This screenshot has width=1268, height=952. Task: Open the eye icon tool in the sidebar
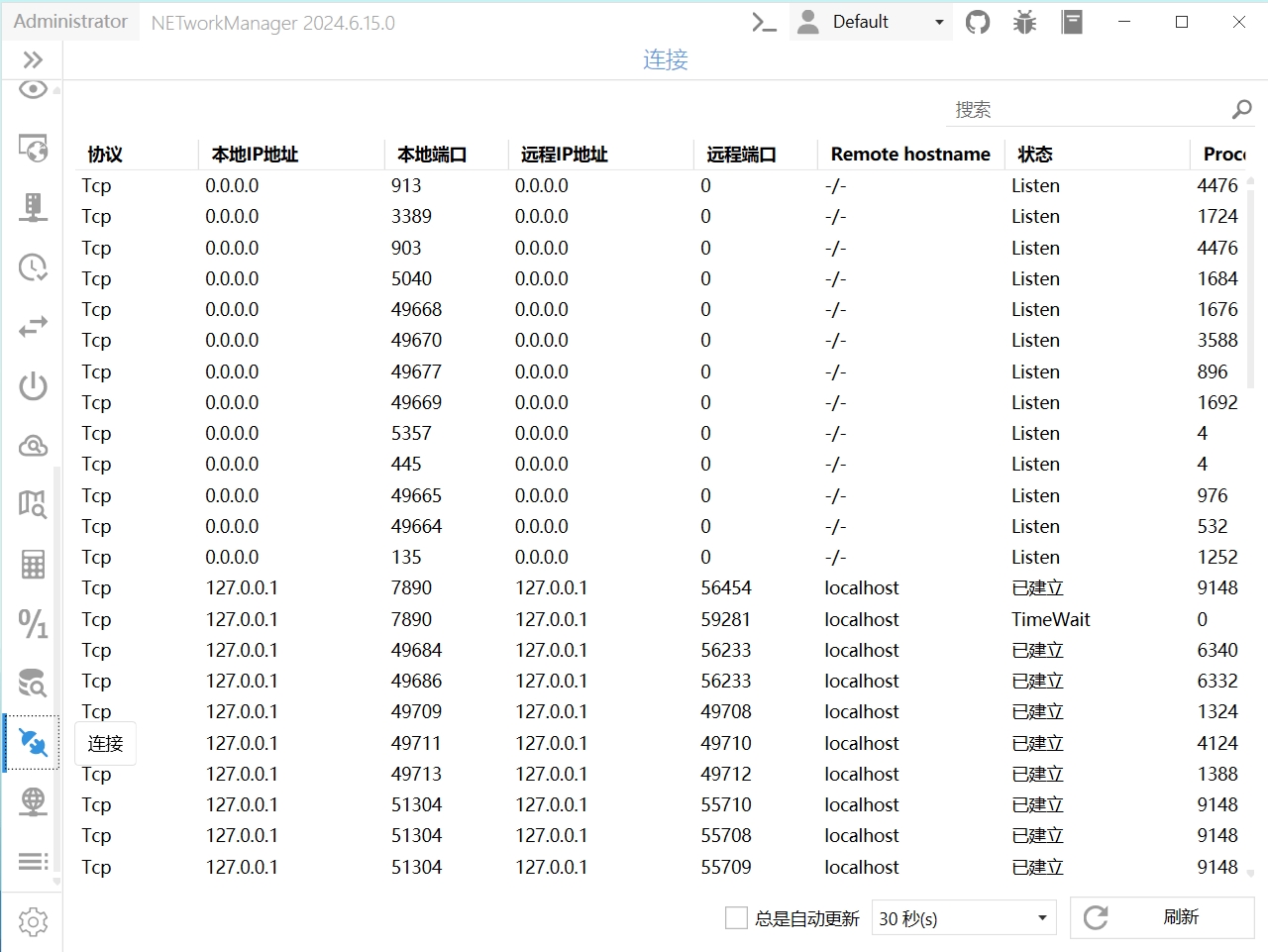[x=33, y=89]
